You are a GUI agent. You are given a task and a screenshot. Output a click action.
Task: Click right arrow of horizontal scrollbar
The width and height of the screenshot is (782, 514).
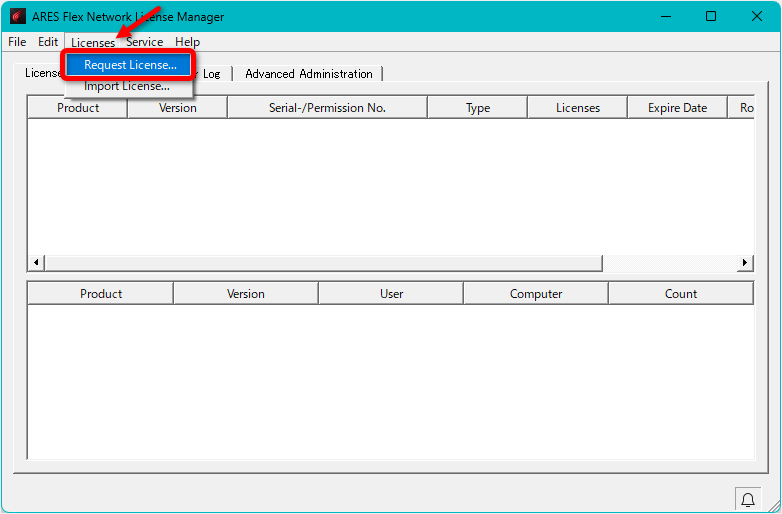[745, 262]
